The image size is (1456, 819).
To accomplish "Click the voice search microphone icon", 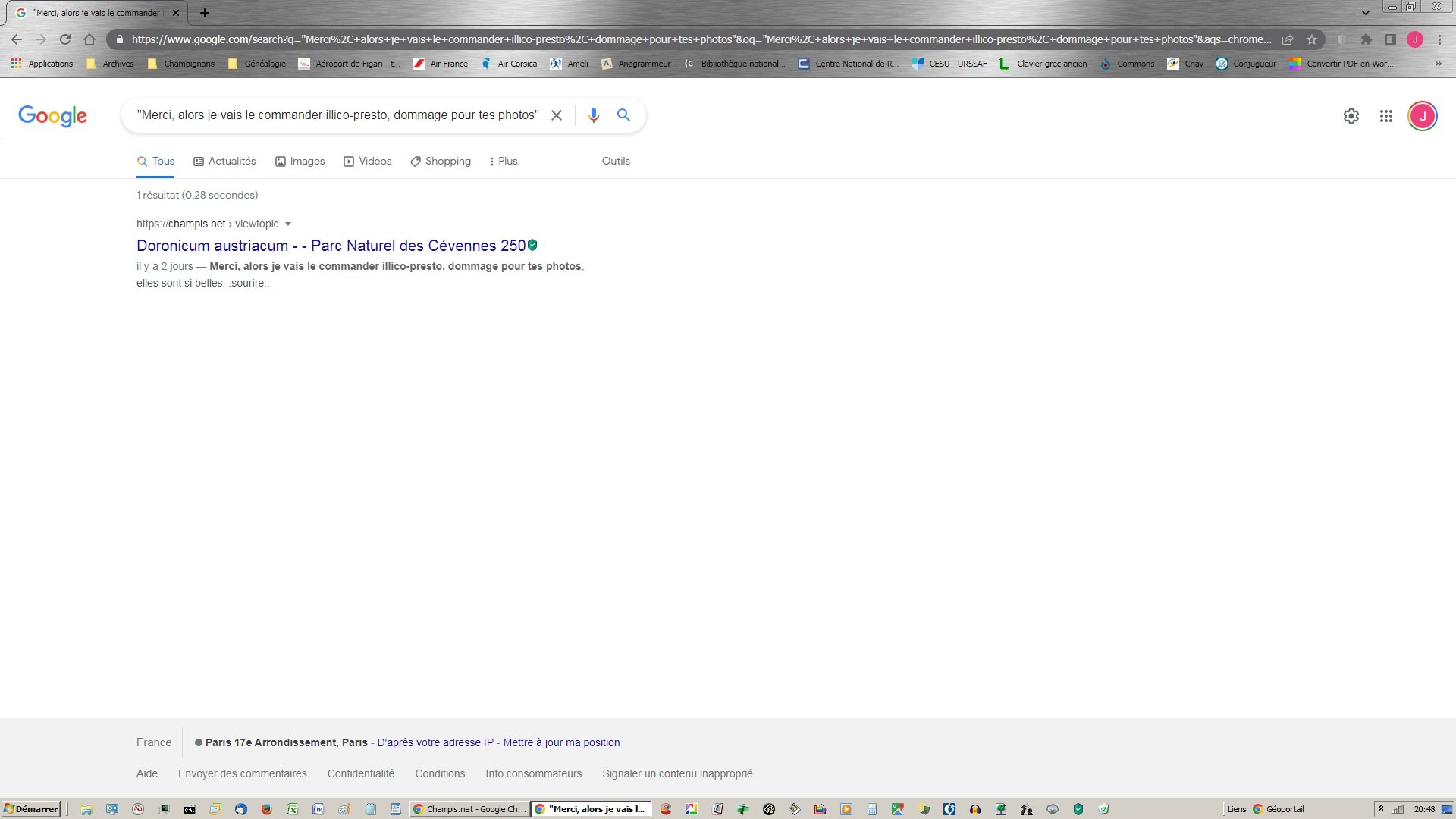I will [x=593, y=115].
